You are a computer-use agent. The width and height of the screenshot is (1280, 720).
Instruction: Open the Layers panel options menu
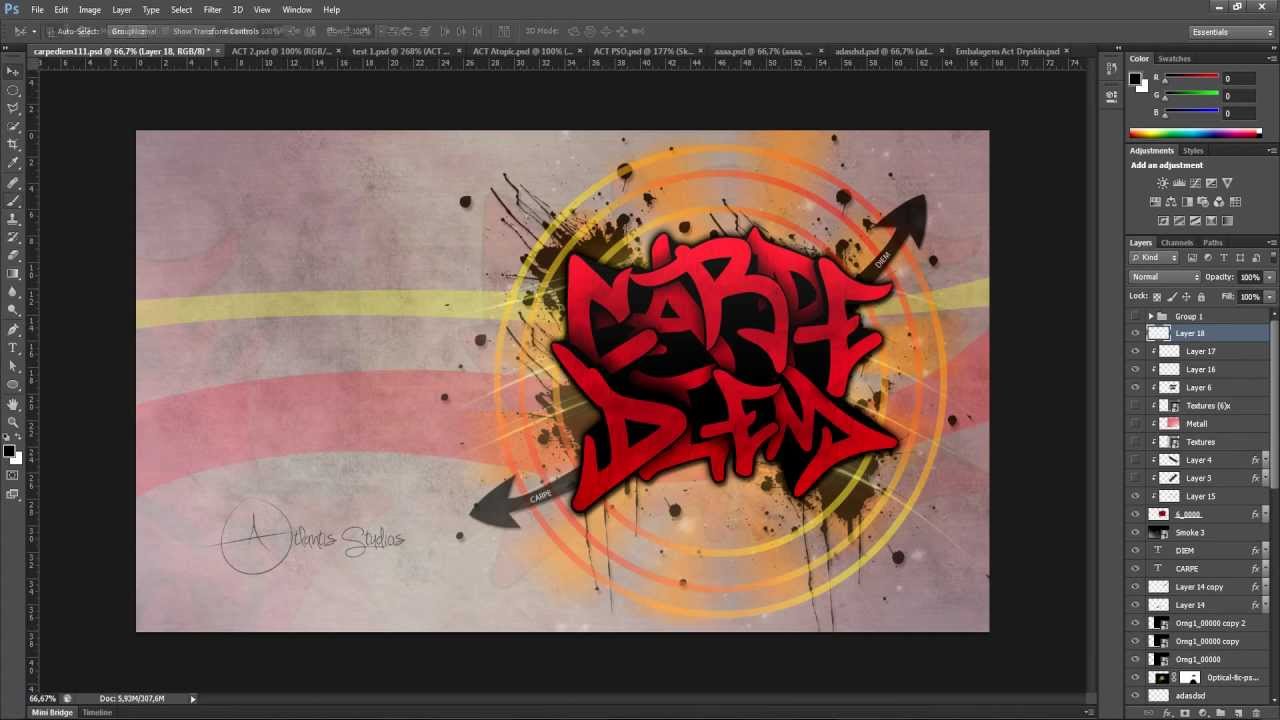pos(1271,242)
